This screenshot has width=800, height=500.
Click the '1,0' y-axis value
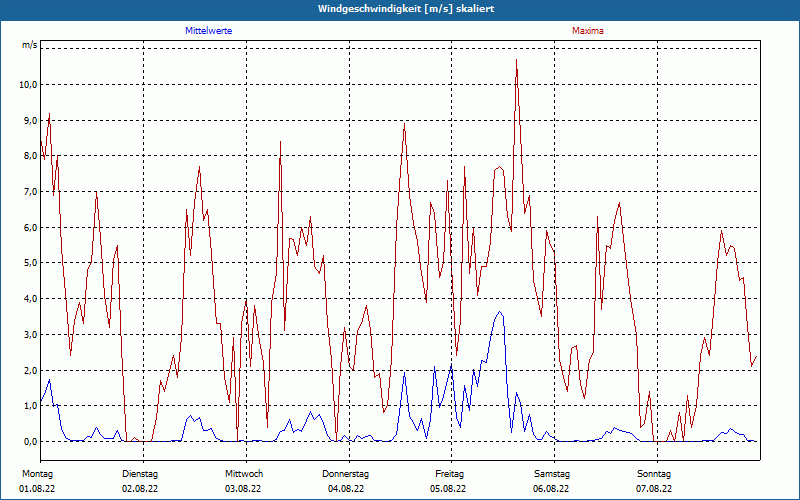[x=31, y=406]
